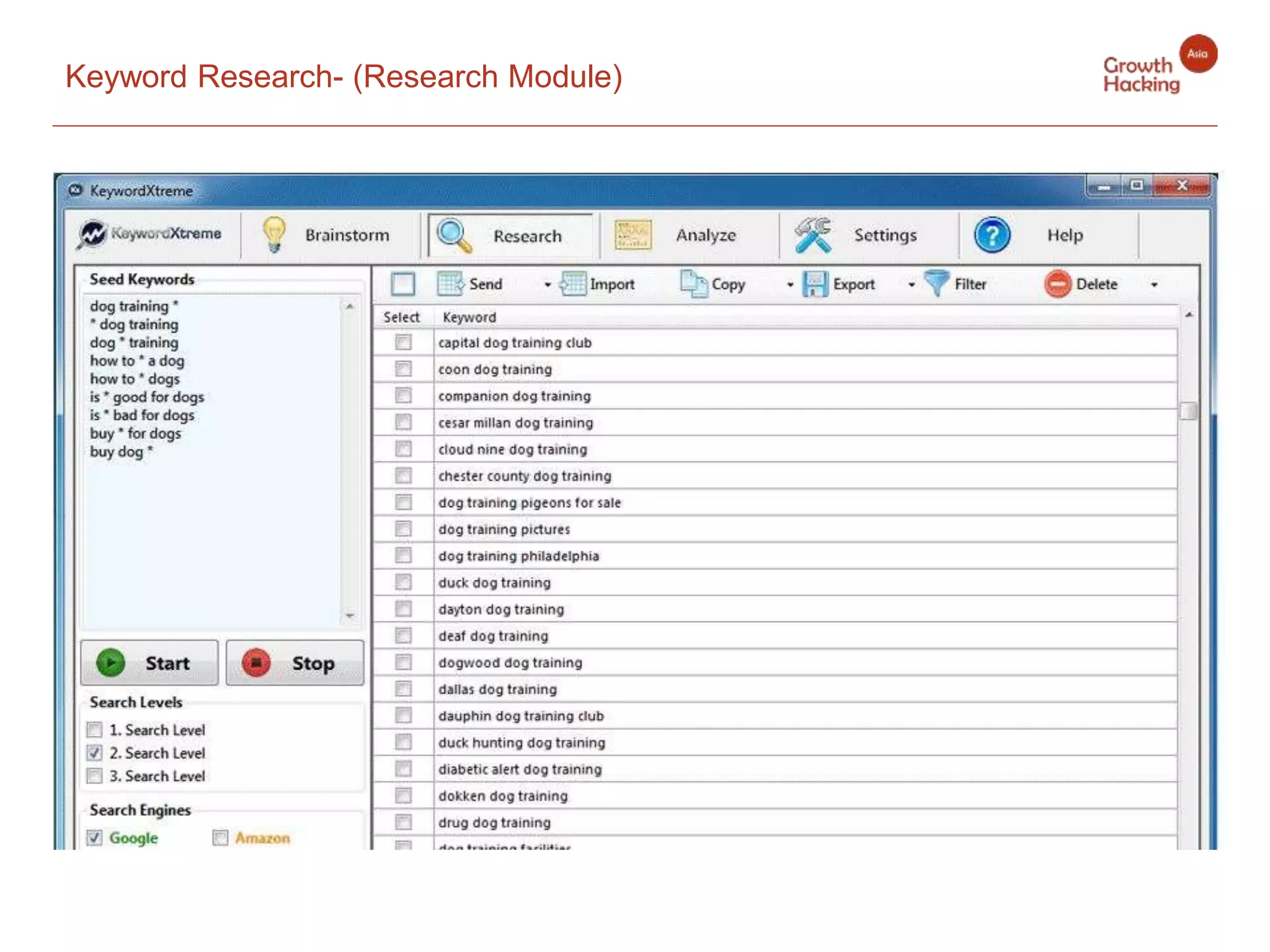The width and height of the screenshot is (1270, 952).
Task: Click the Export floppy disk icon
Action: pyautogui.click(x=815, y=284)
